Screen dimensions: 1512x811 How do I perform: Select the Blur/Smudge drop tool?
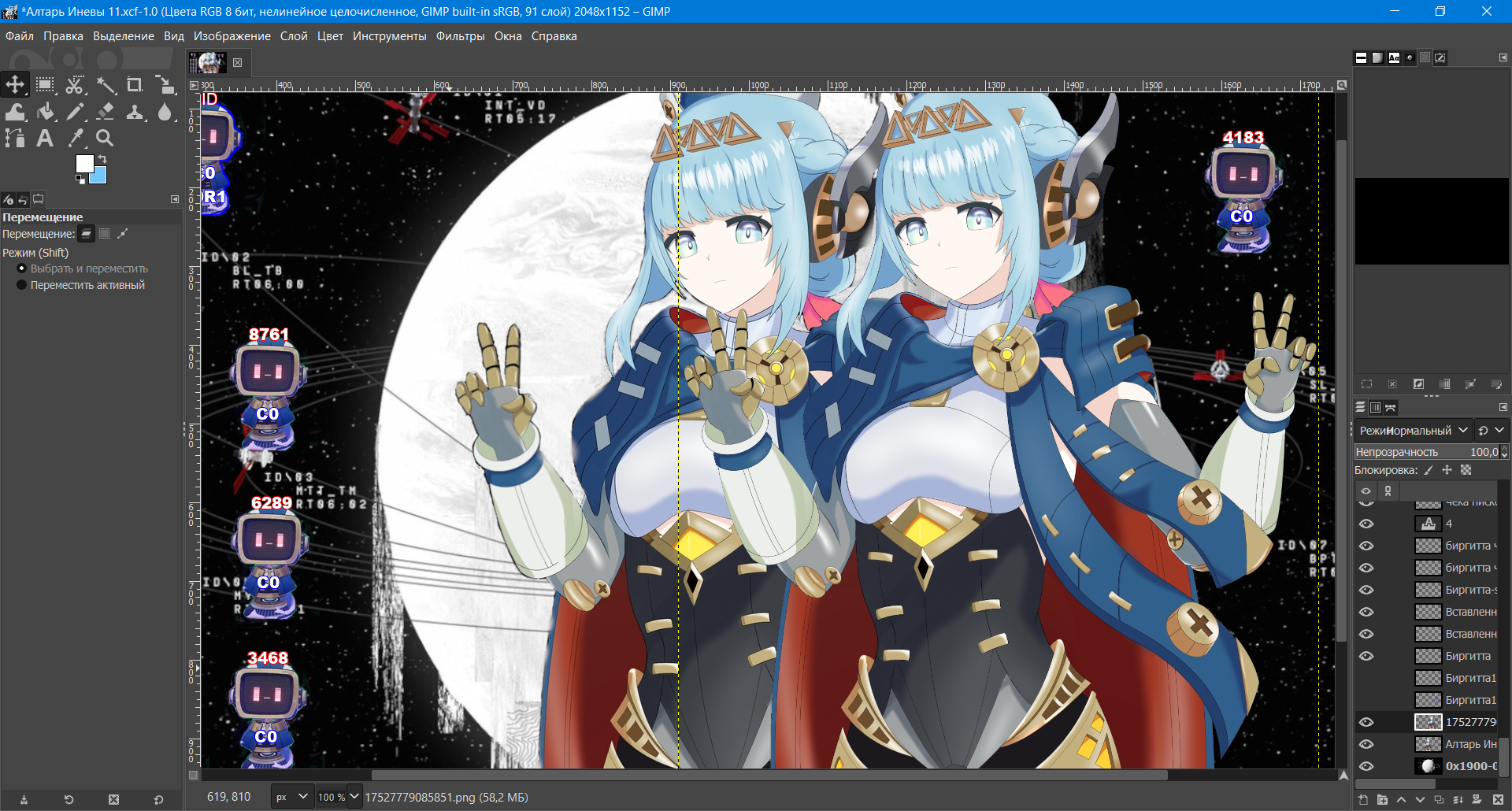click(165, 112)
